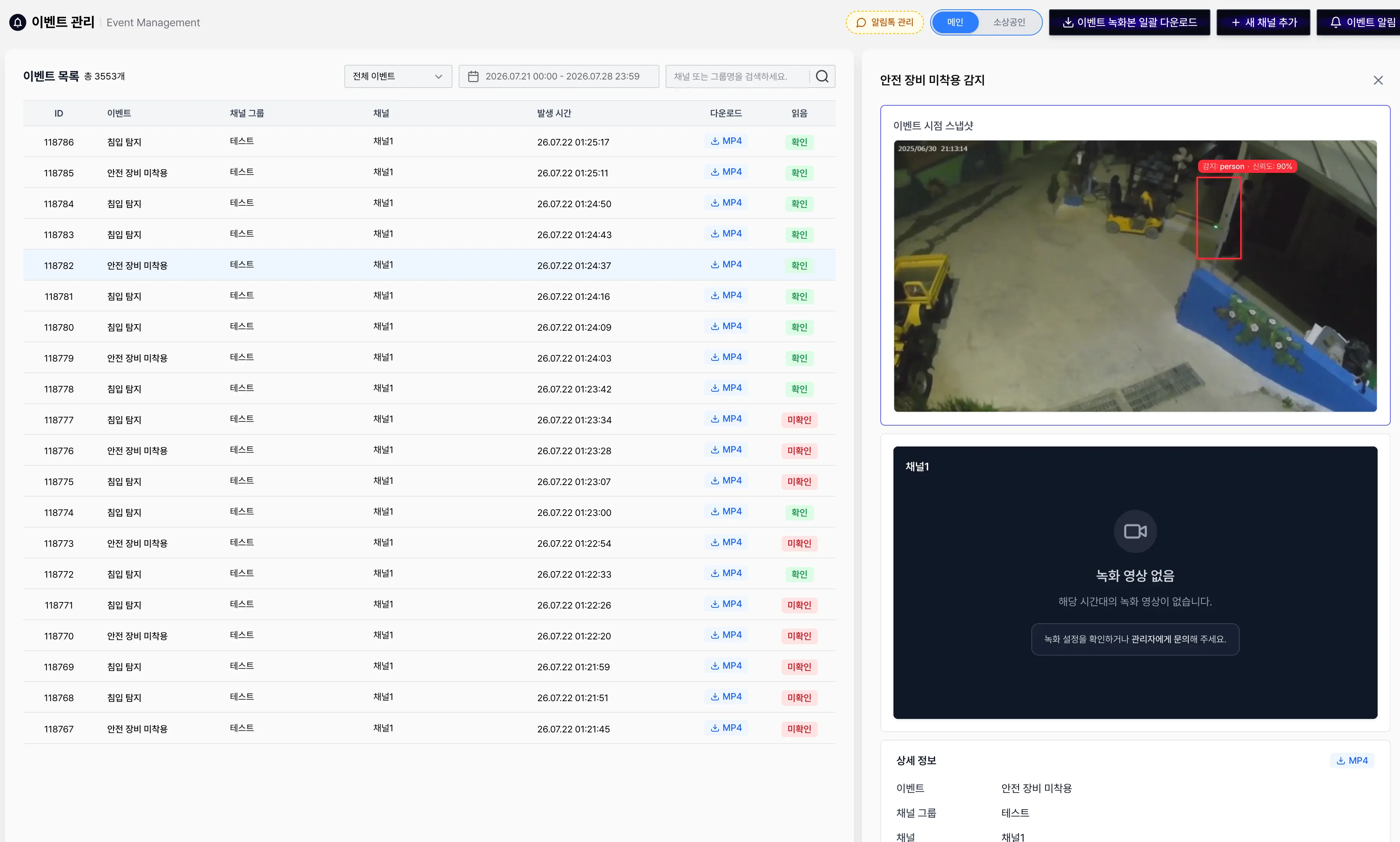Close the 안전 장비 미착용 감지 detail panel

1378,80
